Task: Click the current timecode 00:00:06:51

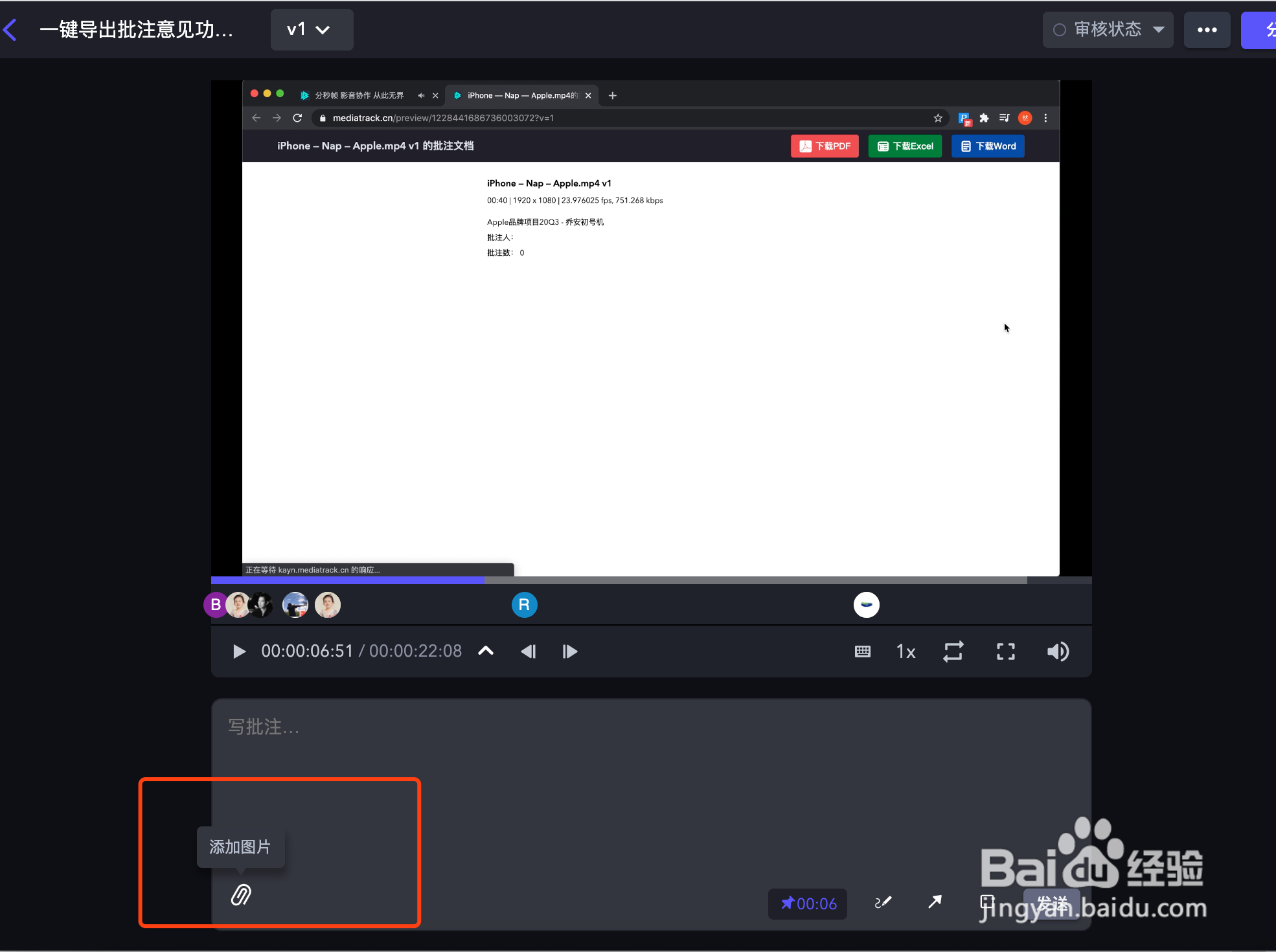Action: [x=307, y=652]
